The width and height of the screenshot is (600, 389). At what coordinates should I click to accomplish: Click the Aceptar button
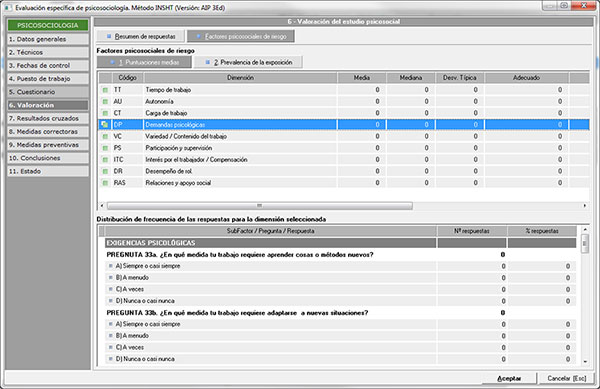(509, 378)
